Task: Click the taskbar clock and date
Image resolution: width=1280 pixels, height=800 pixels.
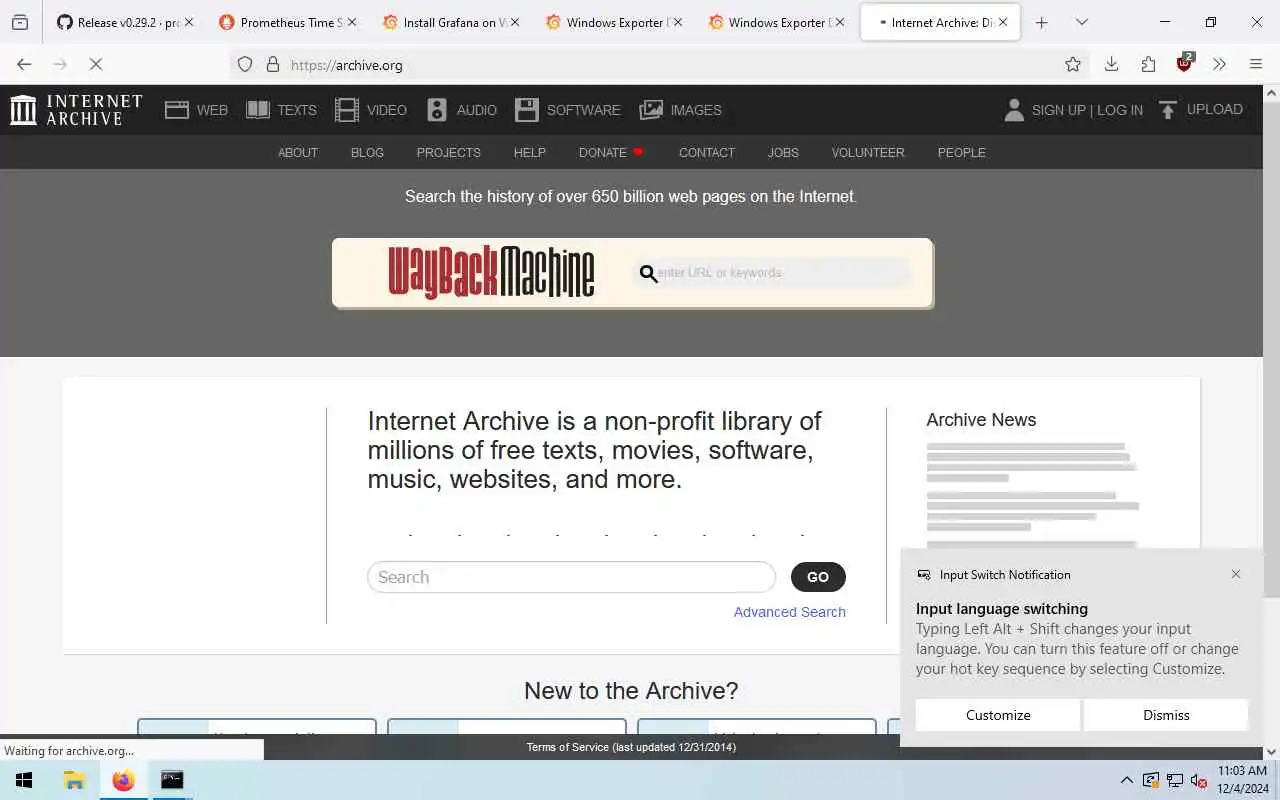Action: pyautogui.click(x=1242, y=780)
